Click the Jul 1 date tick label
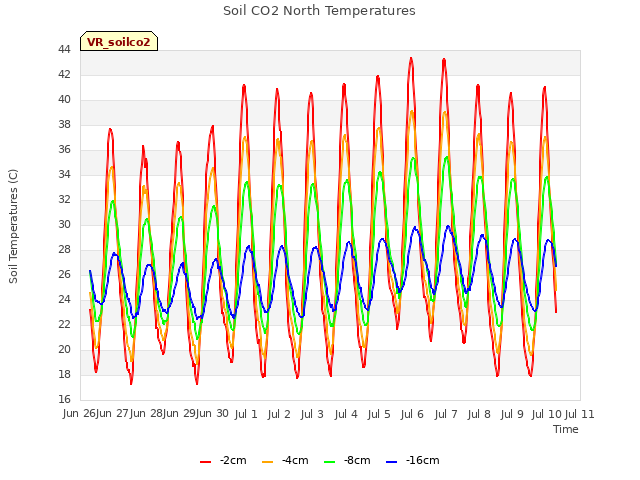Screen dimensions: 640x480 [246, 414]
